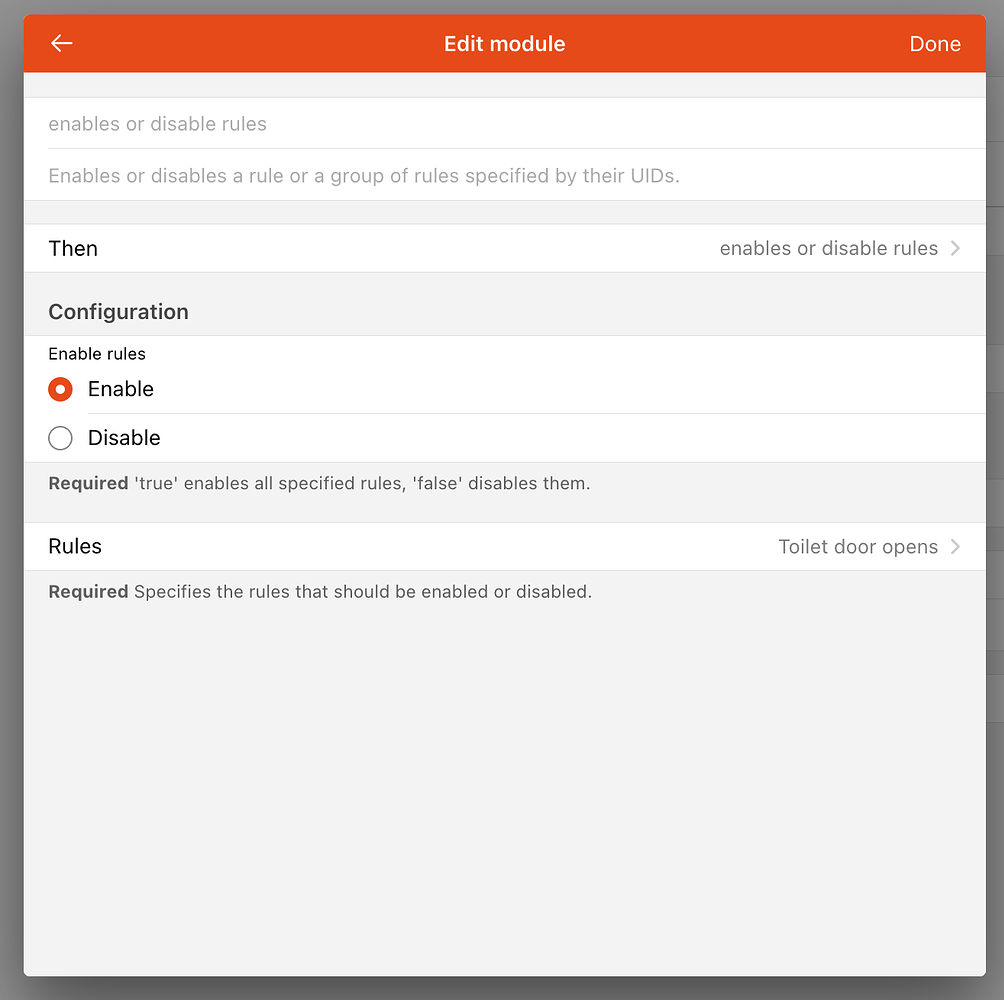1004x1000 pixels.
Task: Select the Disable radio button
Action: click(60, 437)
